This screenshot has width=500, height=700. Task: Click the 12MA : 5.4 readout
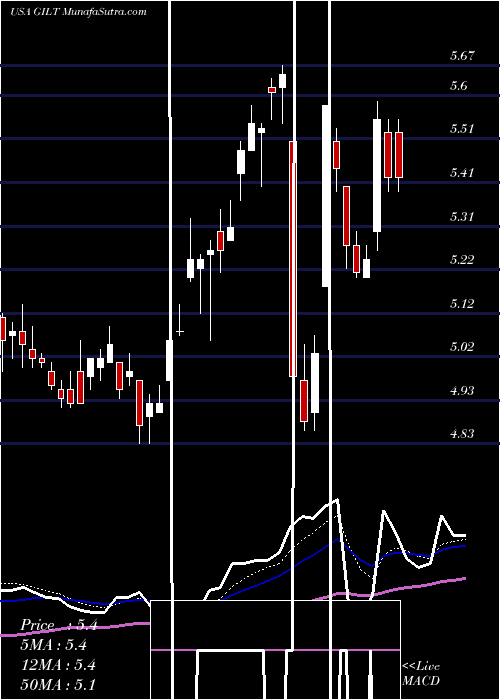point(58,665)
